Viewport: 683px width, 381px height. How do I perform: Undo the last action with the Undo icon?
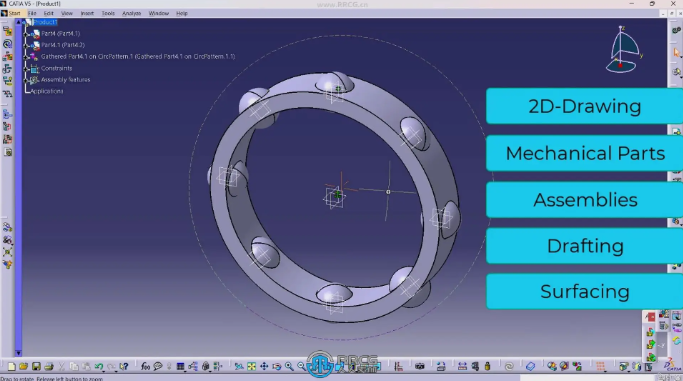click(99, 367)
